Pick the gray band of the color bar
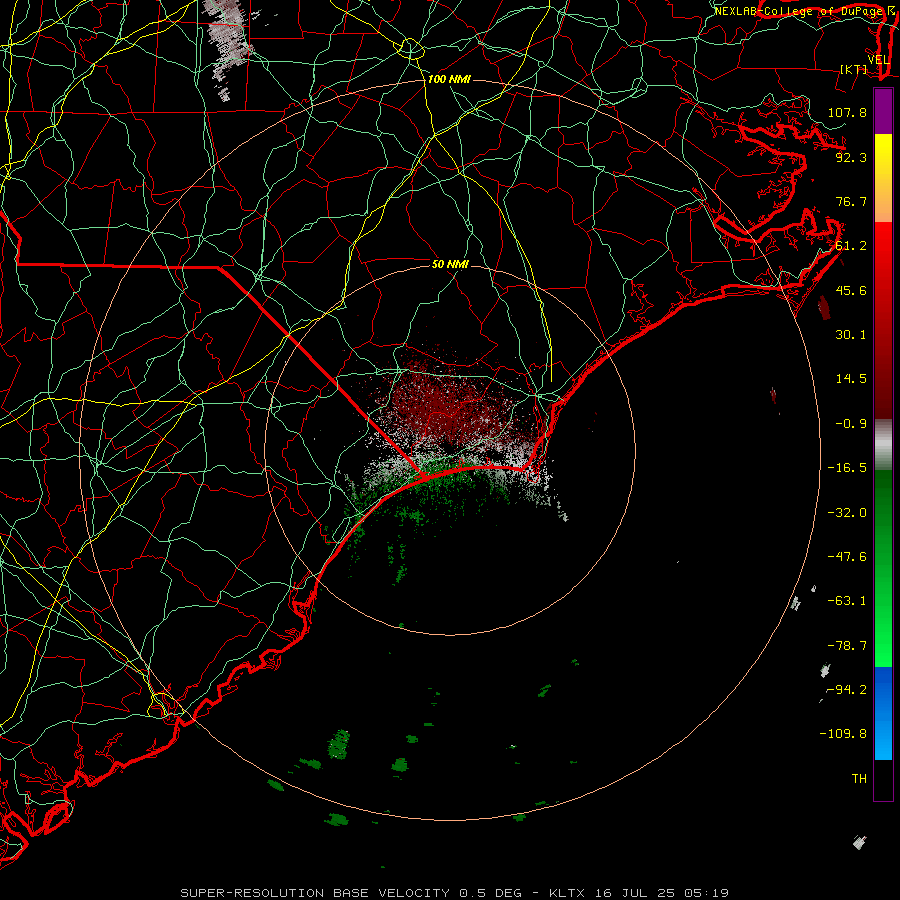900x900 pixels. 883,445
